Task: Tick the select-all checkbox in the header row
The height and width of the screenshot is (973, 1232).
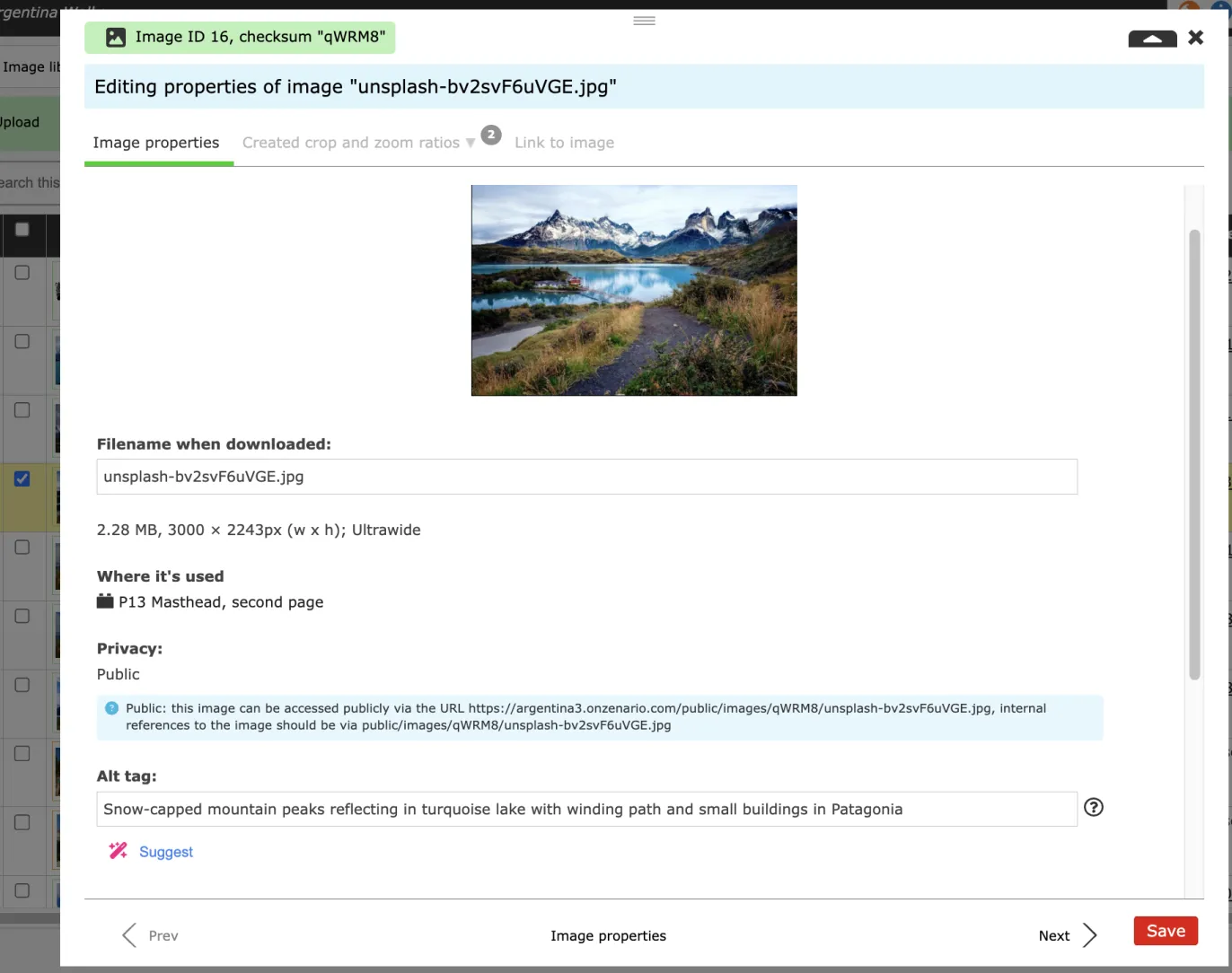Action: (x=22, y=230)
